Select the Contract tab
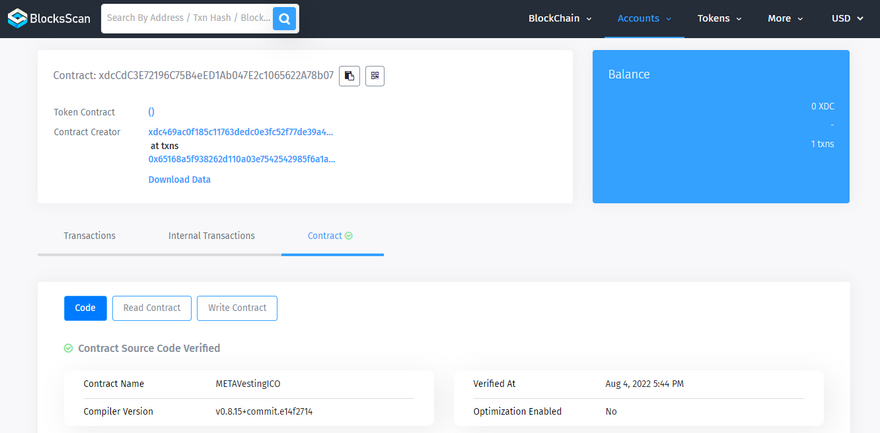Viewport: 880px width, 433px height. coord(325,236)
